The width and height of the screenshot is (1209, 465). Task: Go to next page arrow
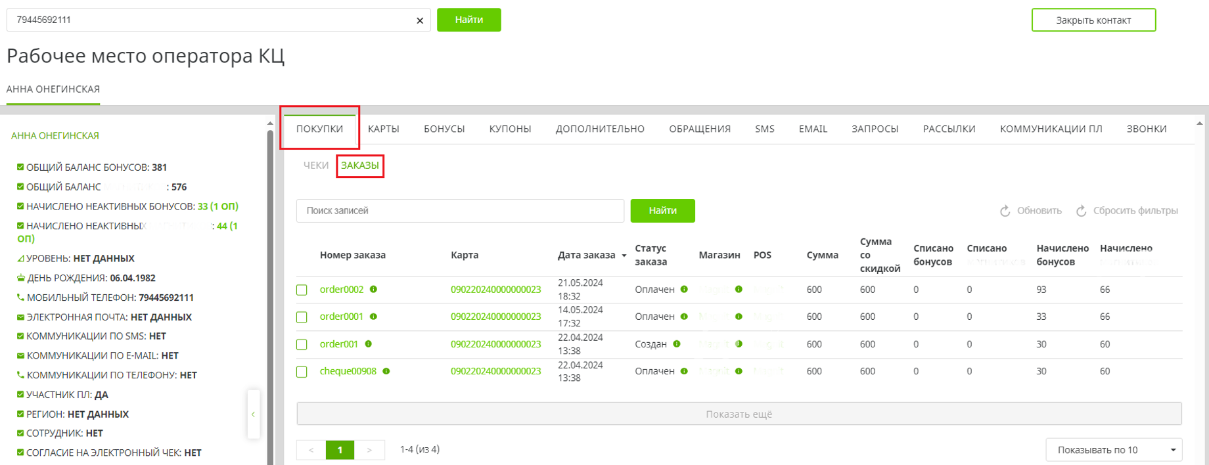(370, 450)
